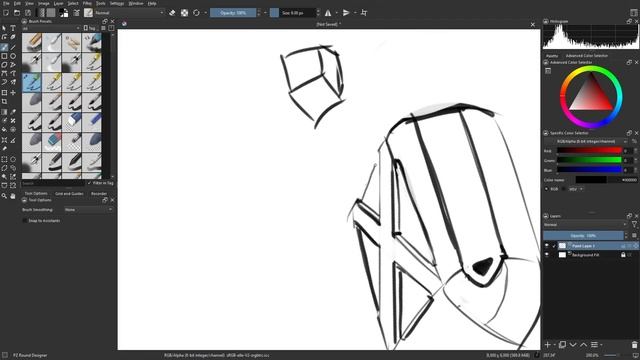Click the brush preset Search field
Screen dimensions: 640x360
coord(53,183)
